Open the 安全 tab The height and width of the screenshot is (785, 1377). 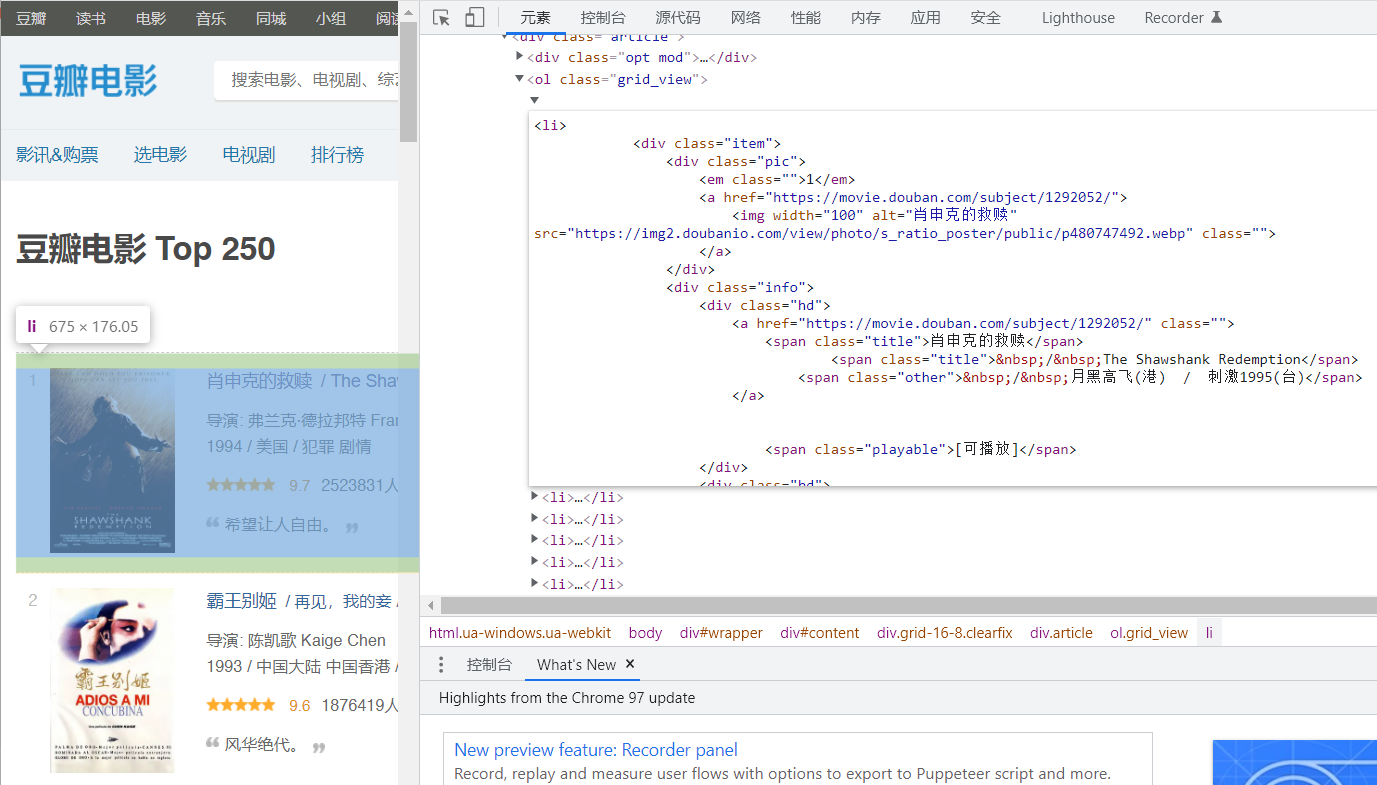point(985,17)
